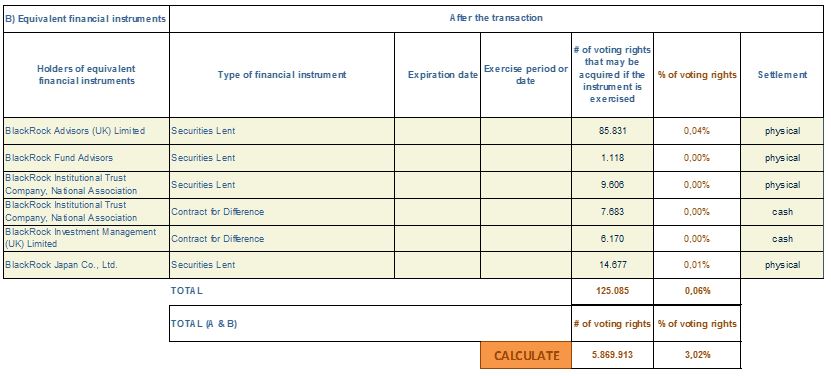
Task: Select the 0,01% voting rights percentage cell
Action: [x=697, y=265]
